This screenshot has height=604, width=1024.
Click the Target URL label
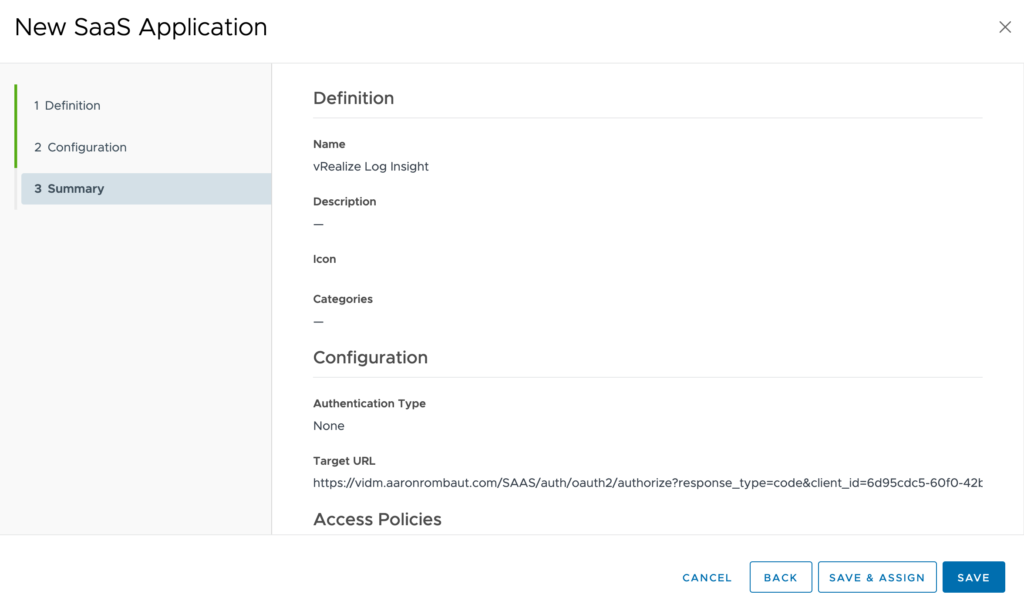345,461
